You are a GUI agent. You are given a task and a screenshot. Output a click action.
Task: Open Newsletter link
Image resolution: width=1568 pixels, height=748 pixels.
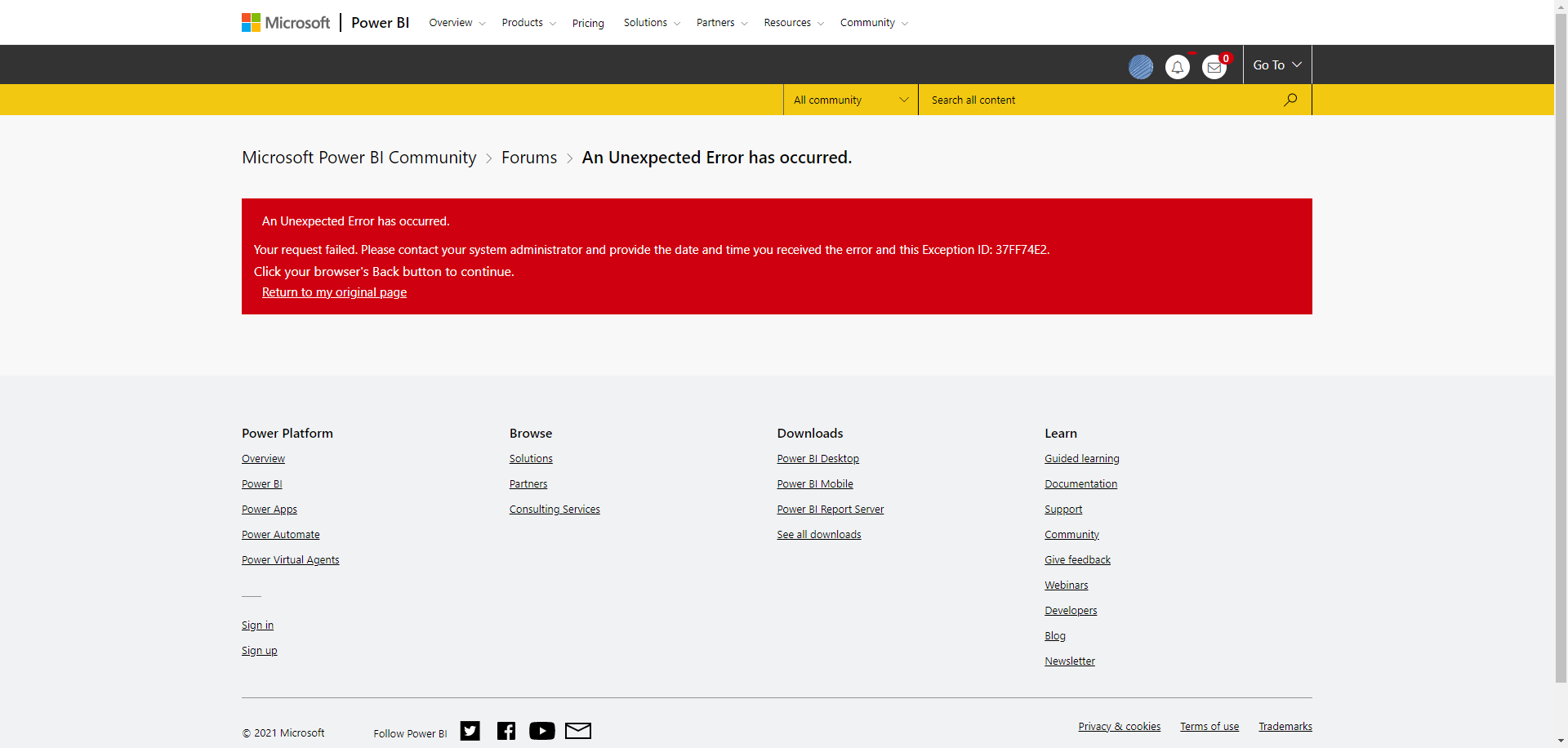pyautogui.click(x=1070, y=661)
